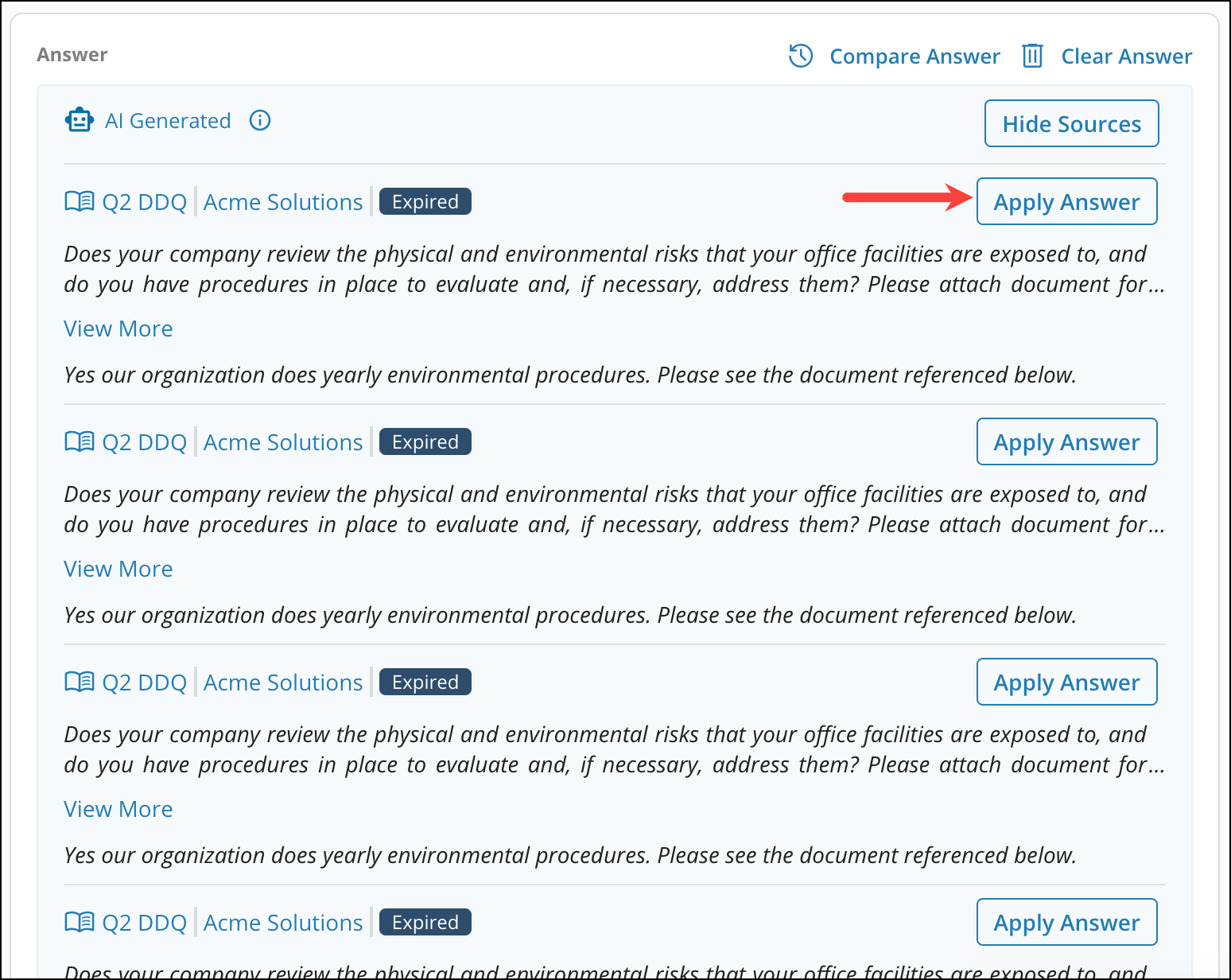The width and height of the screenshot is (1231, 980).
Task: Open the second Q2 DDQ link
Action: [x=145, y=441]
